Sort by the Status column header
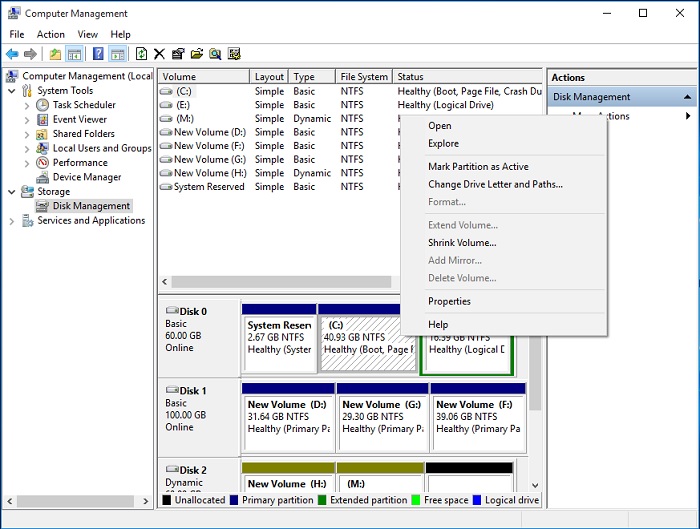The height and width of the screenshot is (529, 700). point(467,77)
